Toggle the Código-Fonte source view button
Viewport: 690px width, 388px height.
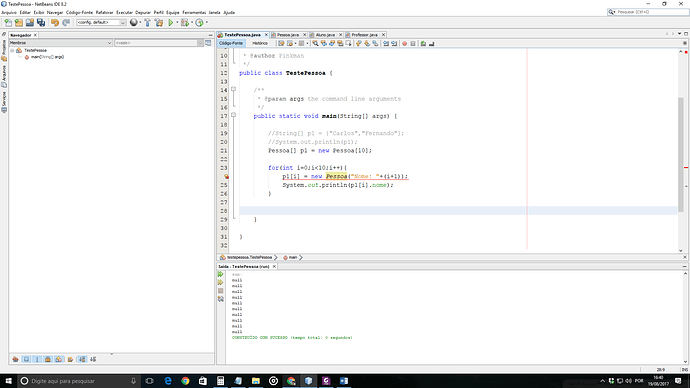pos(231,44)
